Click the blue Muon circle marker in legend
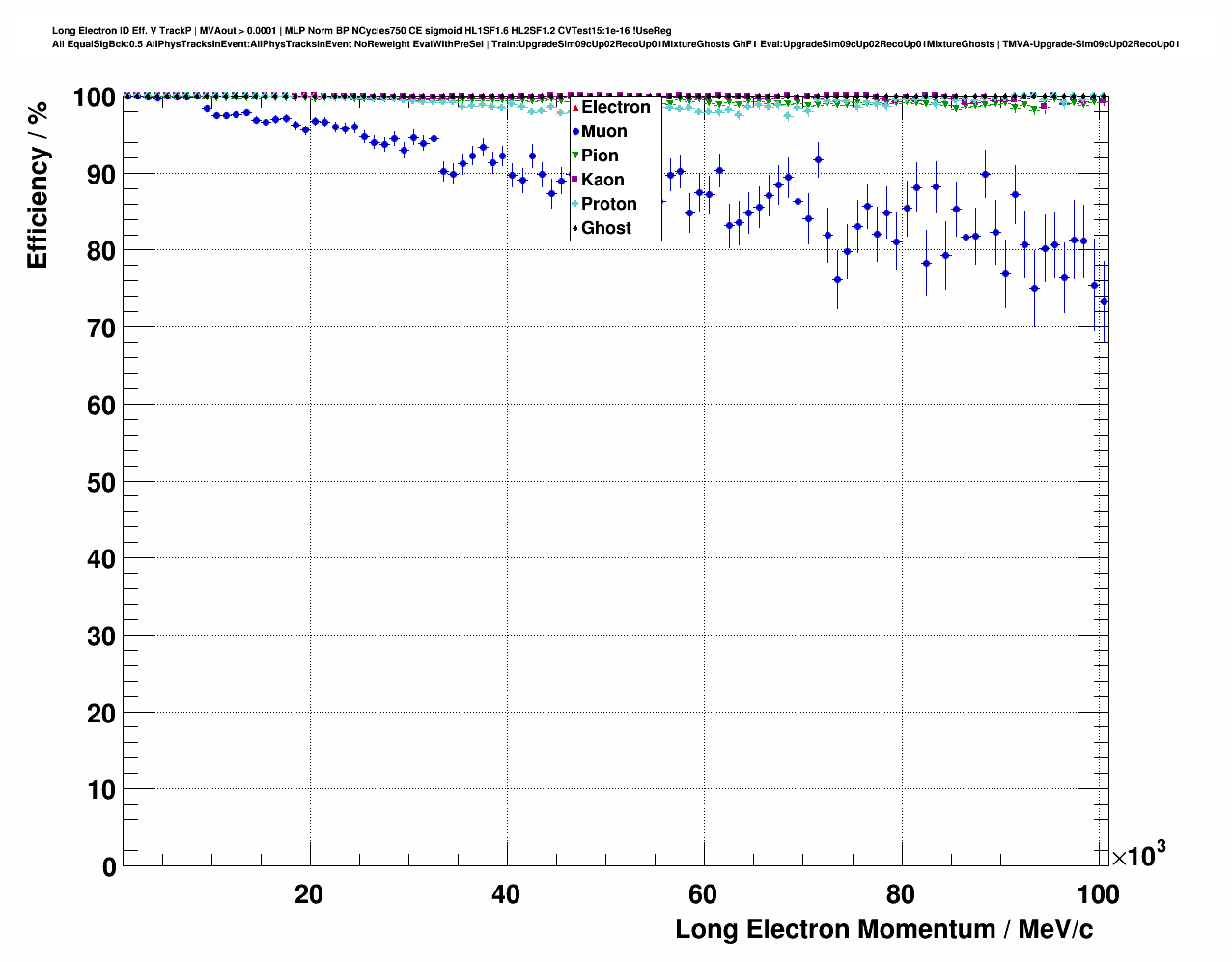 point(575,131)
